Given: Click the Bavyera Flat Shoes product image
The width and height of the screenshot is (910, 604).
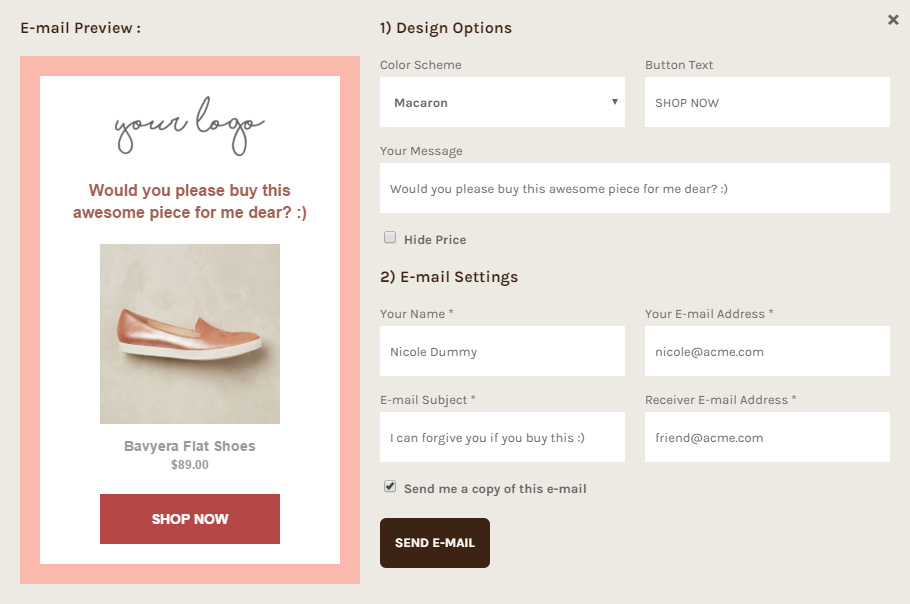Looking at the screenshot, I should [x=190, y=334].
